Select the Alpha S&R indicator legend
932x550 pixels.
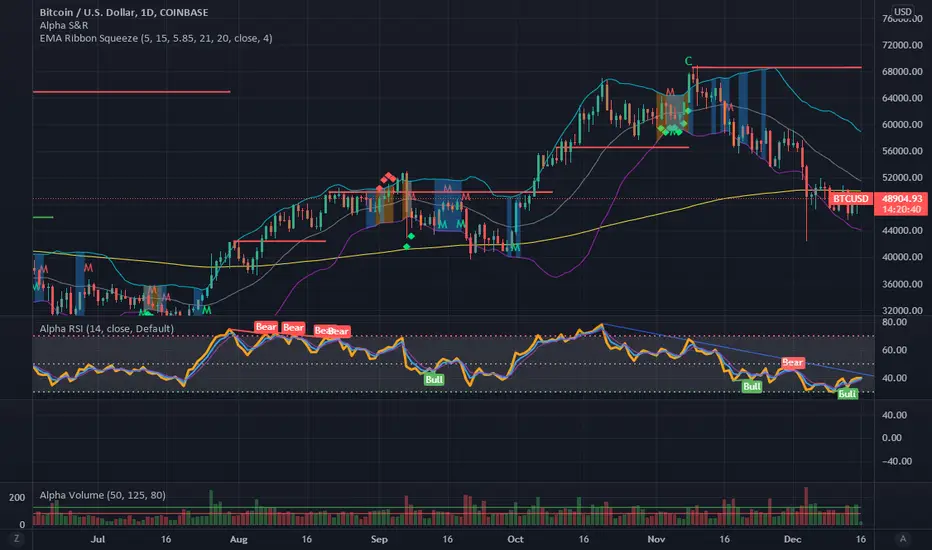[x=64, y=25]
